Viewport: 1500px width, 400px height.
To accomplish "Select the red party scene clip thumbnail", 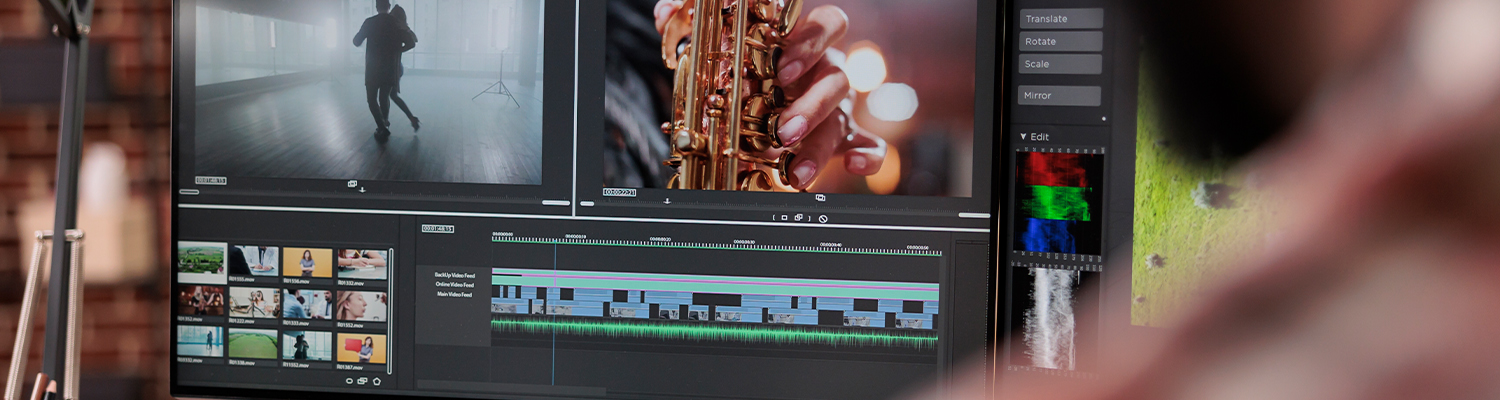I will [201, 300].
